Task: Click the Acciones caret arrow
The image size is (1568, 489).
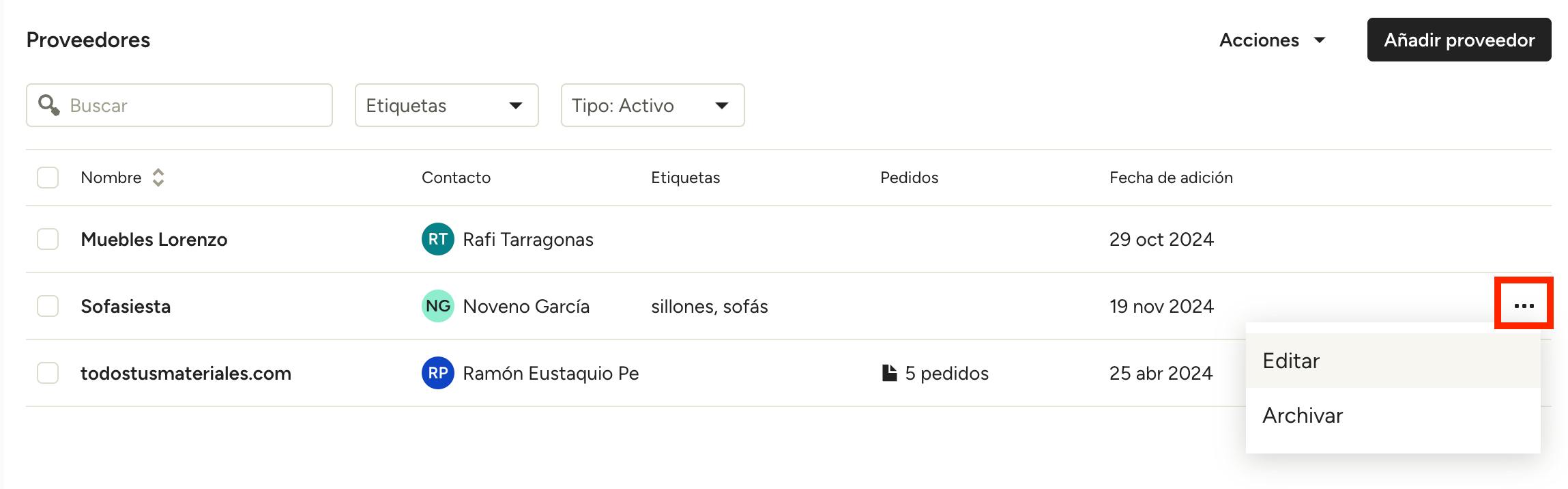Action: [1320, 40]
